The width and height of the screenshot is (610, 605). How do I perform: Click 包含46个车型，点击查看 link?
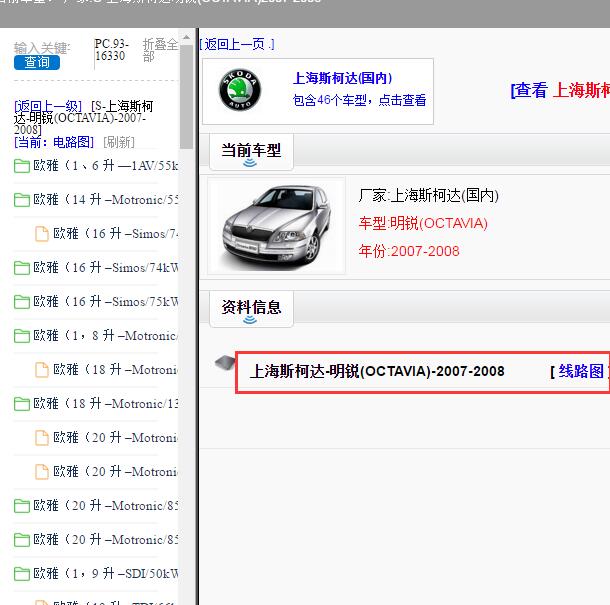point(359,100)
